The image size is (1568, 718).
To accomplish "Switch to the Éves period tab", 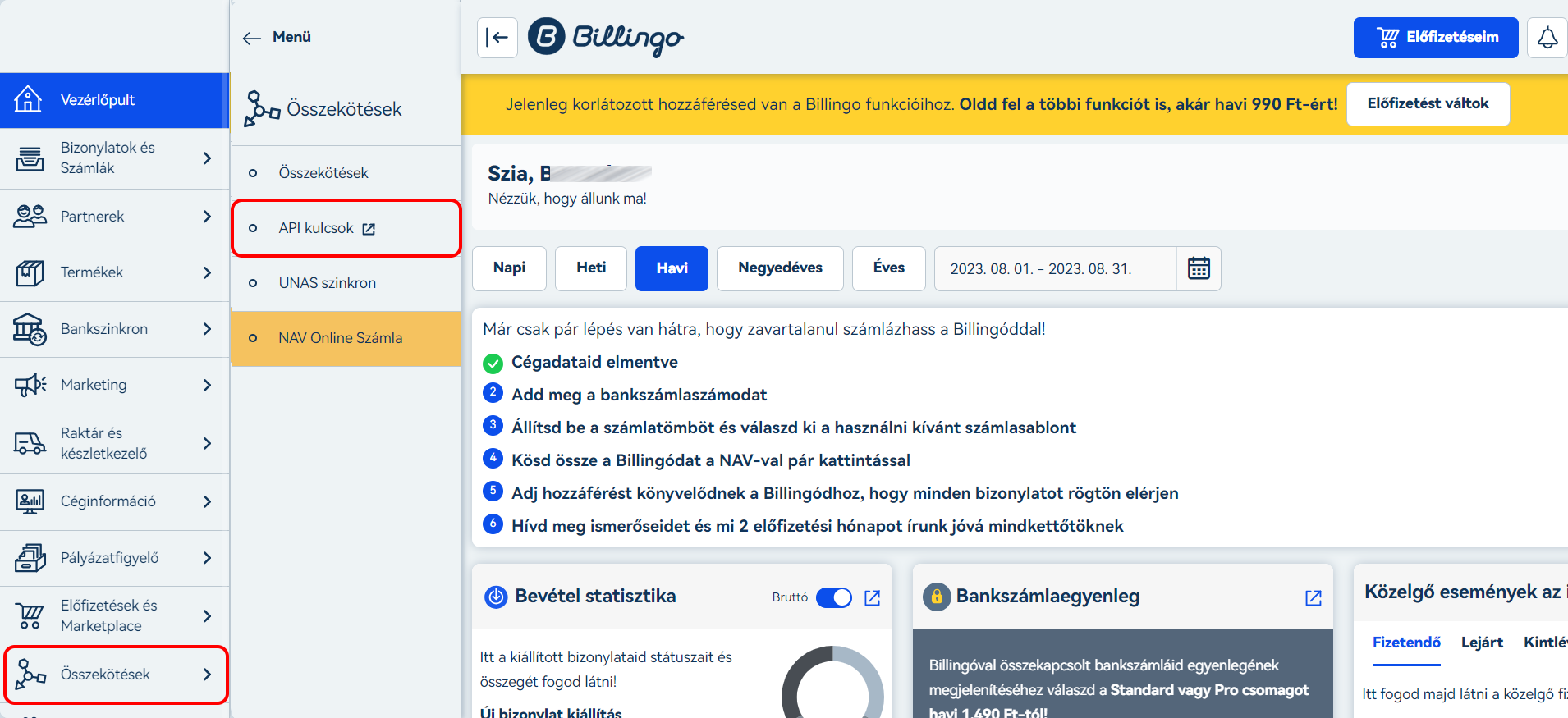I will pos(889,268).
